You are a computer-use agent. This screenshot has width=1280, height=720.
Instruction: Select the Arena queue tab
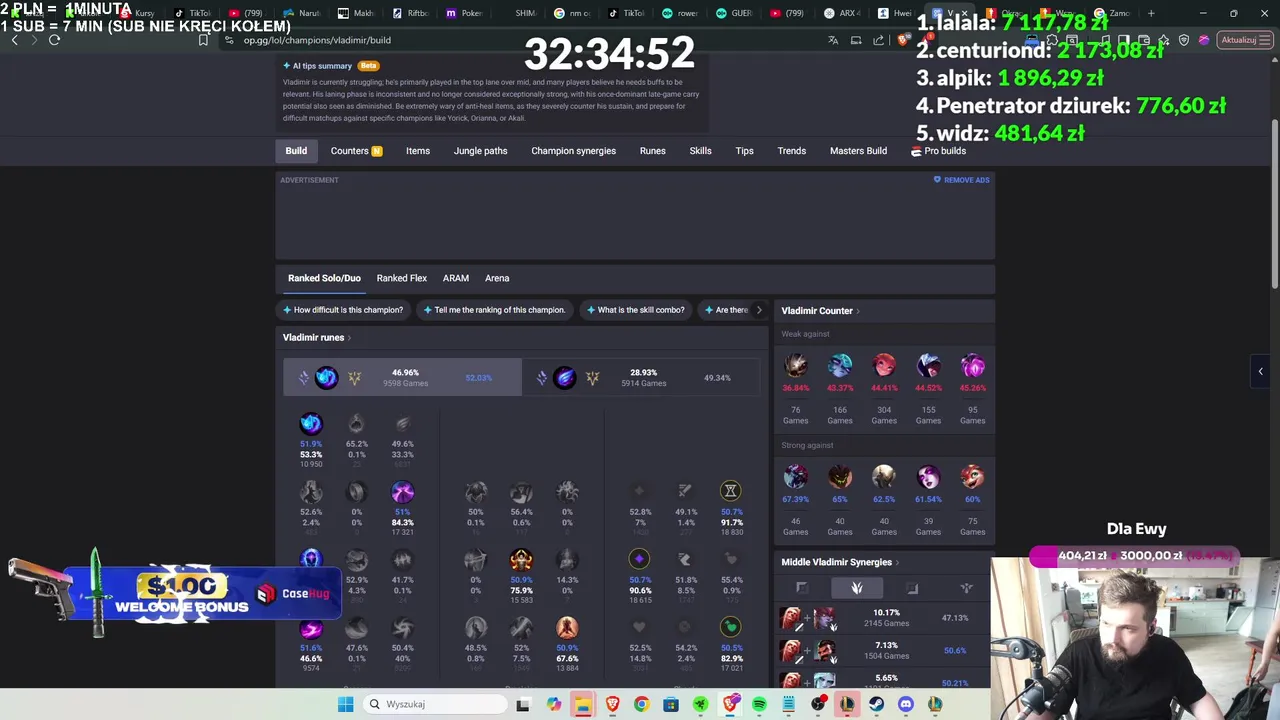[497, 278]
